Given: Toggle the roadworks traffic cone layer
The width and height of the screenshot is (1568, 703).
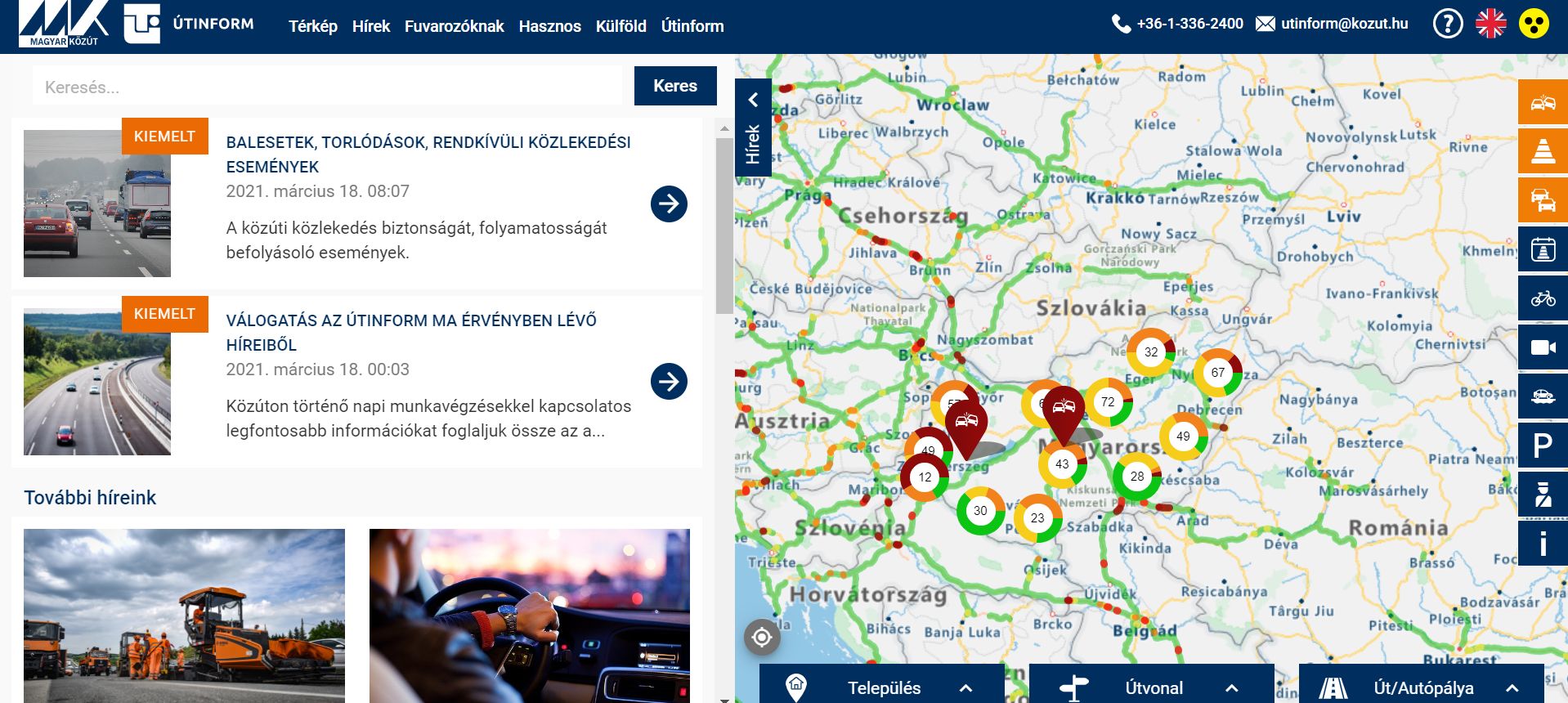Looking at the screenshot, I should (1542, 151).
